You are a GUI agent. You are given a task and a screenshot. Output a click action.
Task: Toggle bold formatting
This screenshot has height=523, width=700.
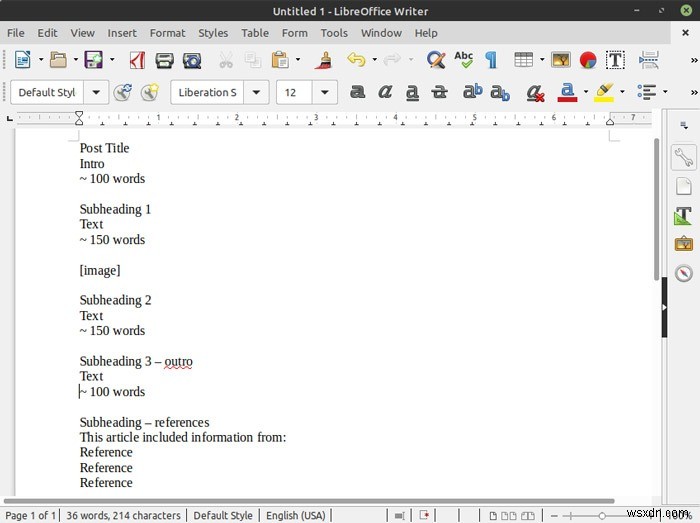358,92
